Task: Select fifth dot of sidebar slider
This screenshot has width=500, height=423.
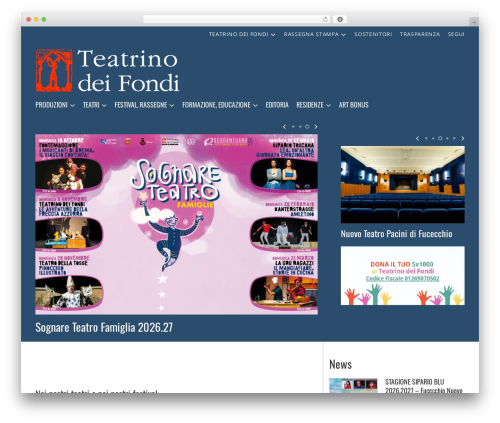Action: tap(454, 138)
